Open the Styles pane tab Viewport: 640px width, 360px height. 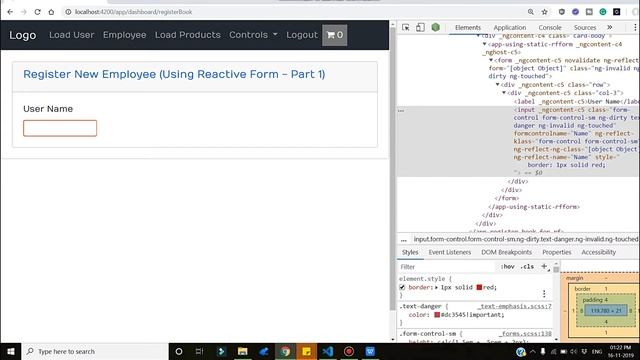point(410,252)
